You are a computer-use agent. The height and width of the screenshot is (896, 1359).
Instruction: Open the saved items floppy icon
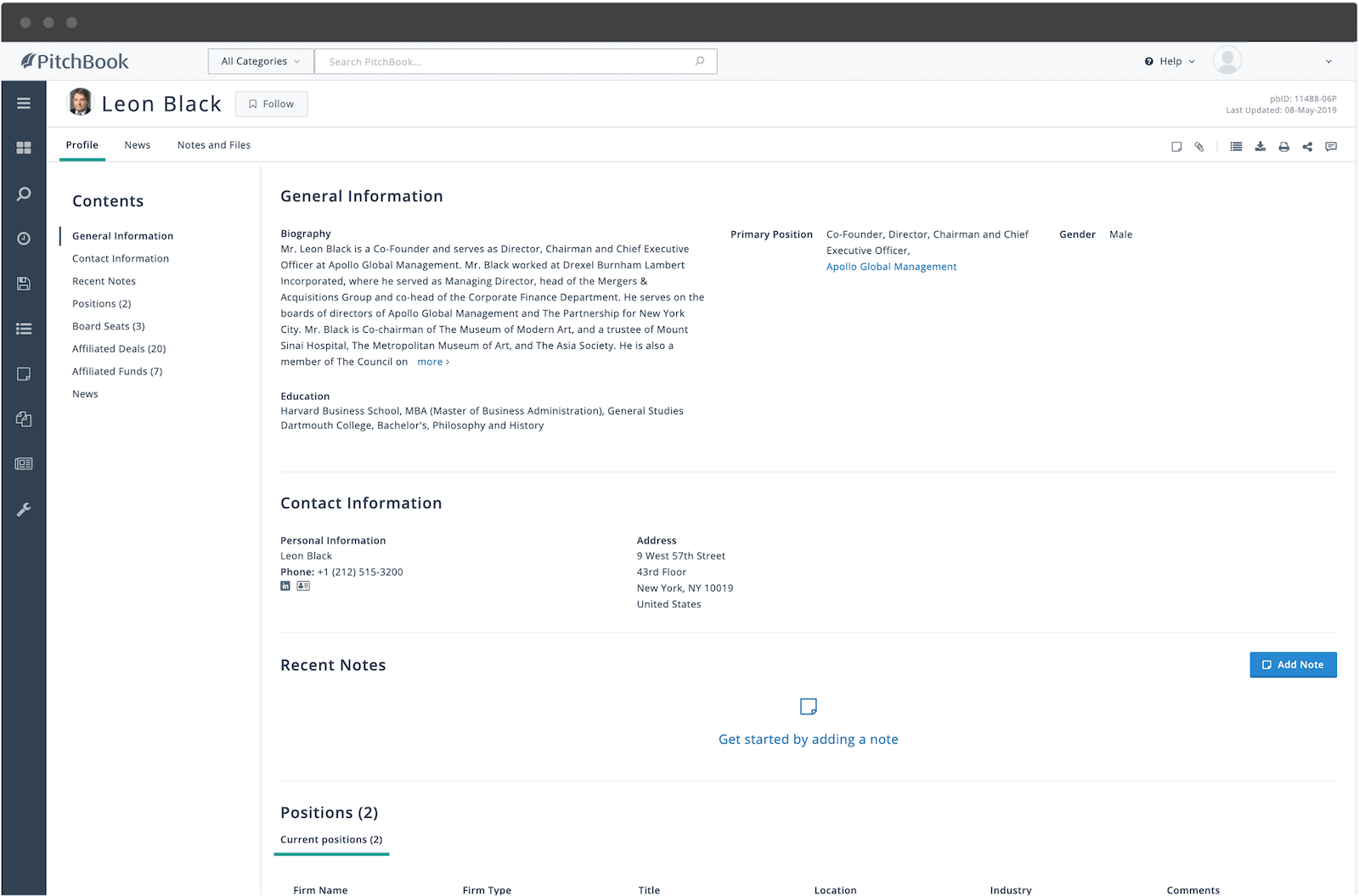click(x=24, y=284)
